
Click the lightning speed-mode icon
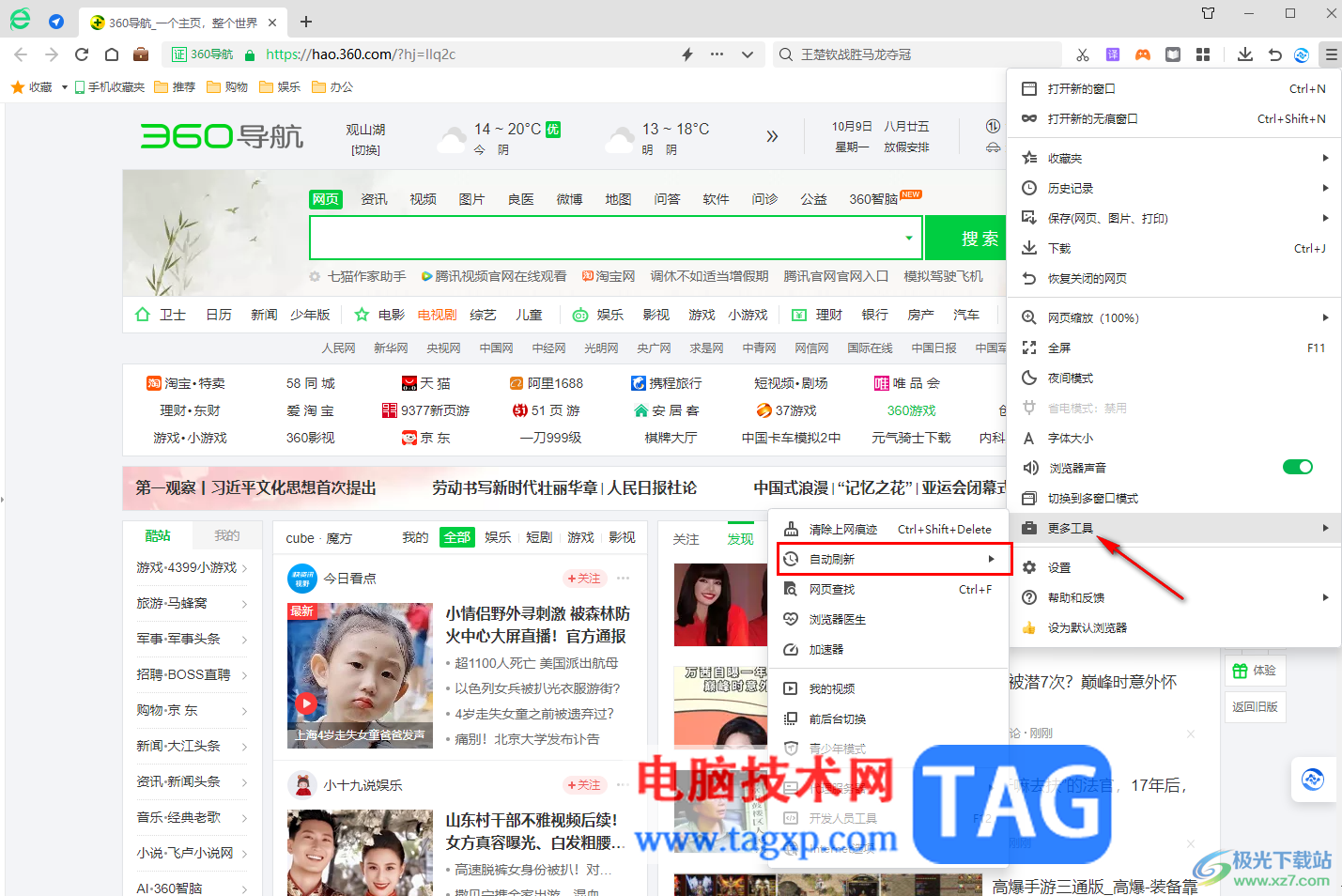click(x=687, y=54)
